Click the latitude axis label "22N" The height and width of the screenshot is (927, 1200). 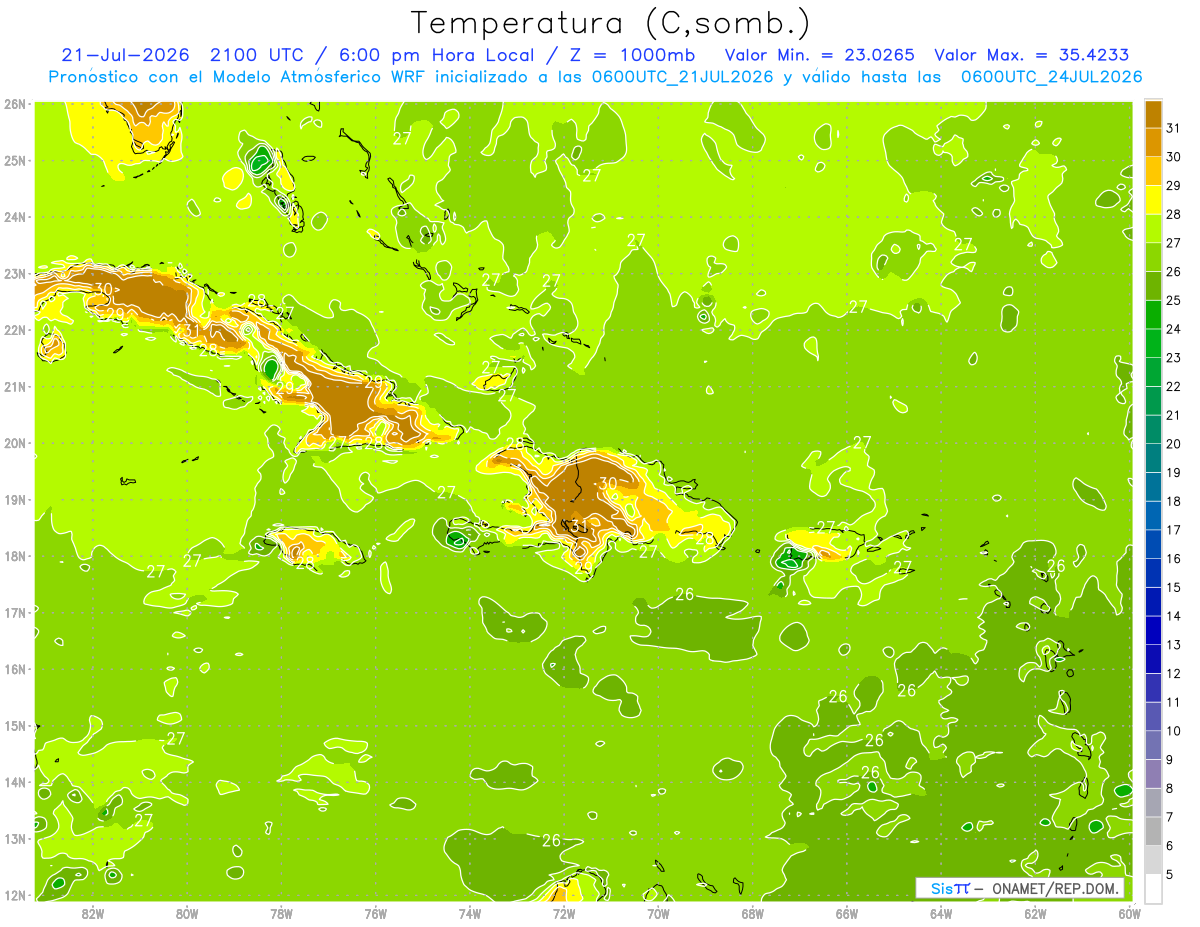[15, 330]
